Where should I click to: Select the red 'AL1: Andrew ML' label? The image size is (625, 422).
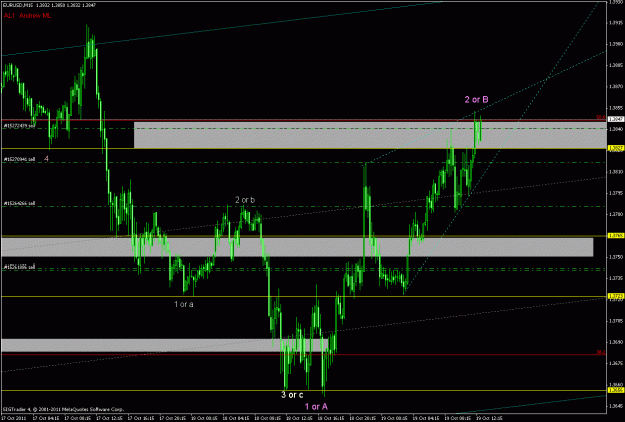28,16
